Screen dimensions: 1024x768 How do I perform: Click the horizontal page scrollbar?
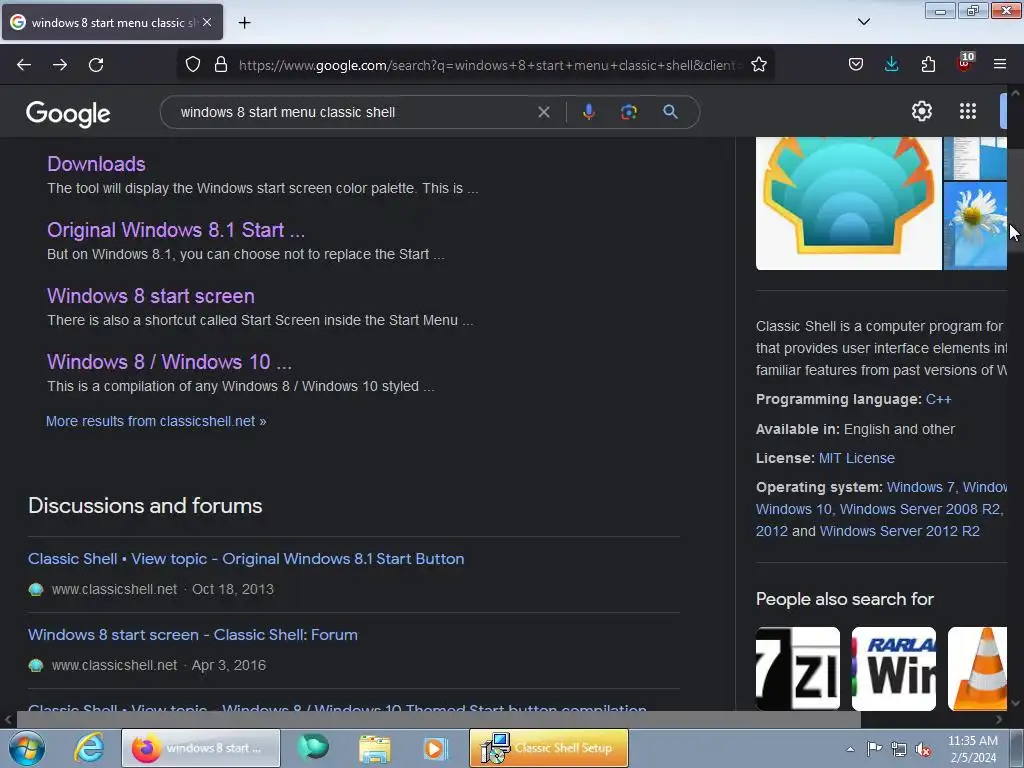pyautogui.click(x=438, y=720)
